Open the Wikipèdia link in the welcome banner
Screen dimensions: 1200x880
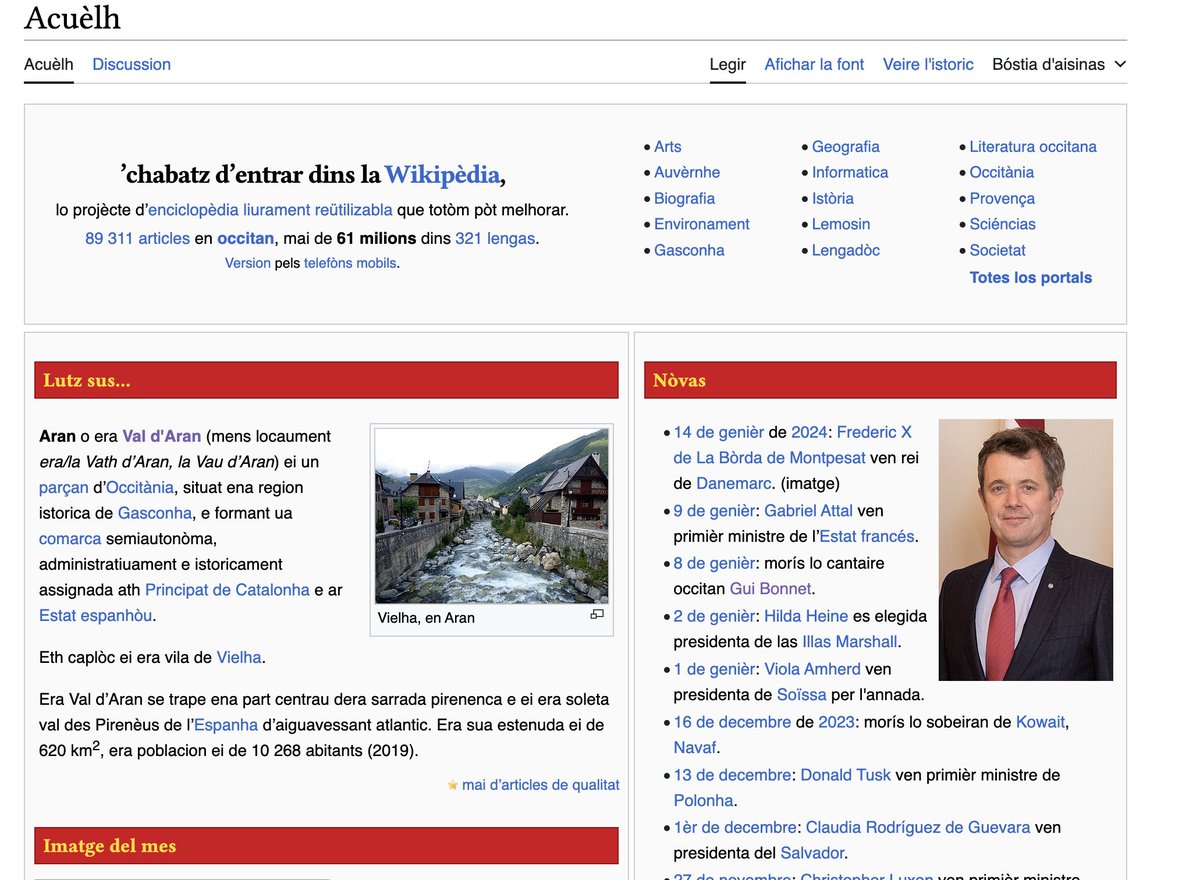(x=443, y=174)
